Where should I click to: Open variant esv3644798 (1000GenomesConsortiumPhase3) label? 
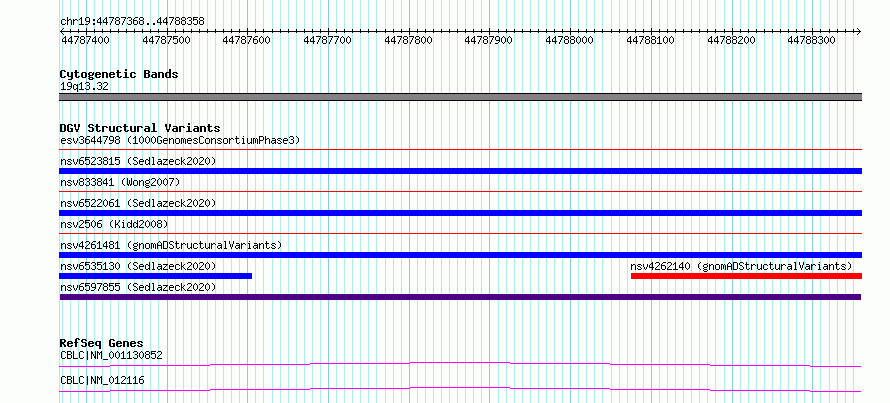[180, 140]
